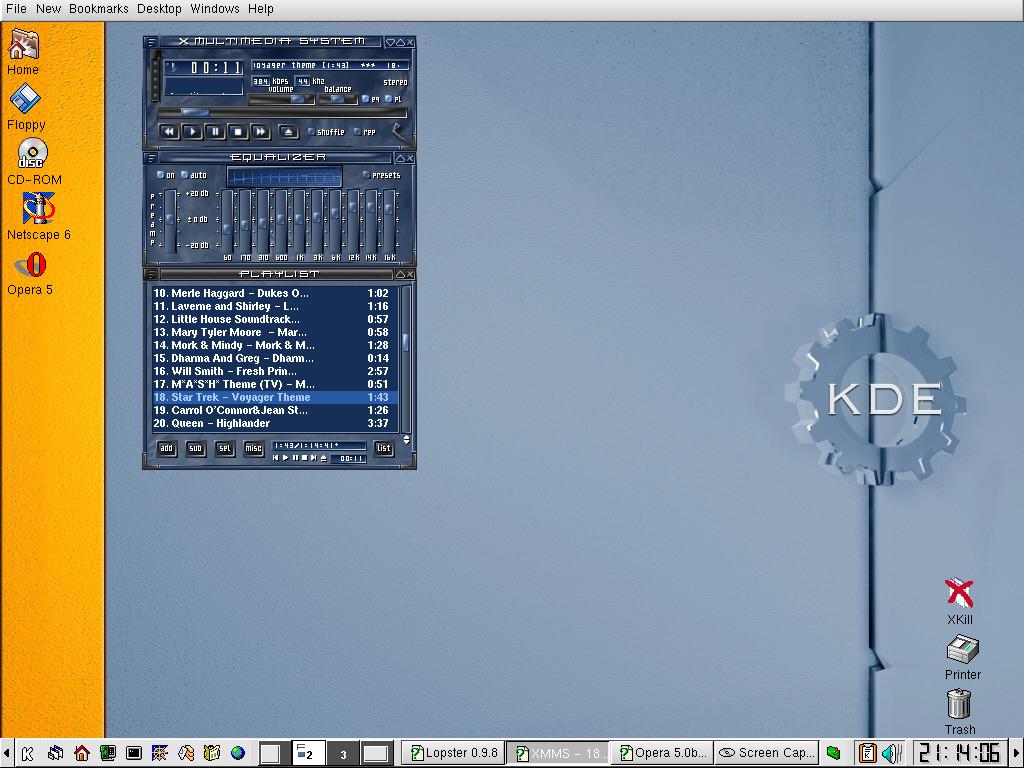
Task: Pause playback in XMMS
Action: (x=215, y=131)
